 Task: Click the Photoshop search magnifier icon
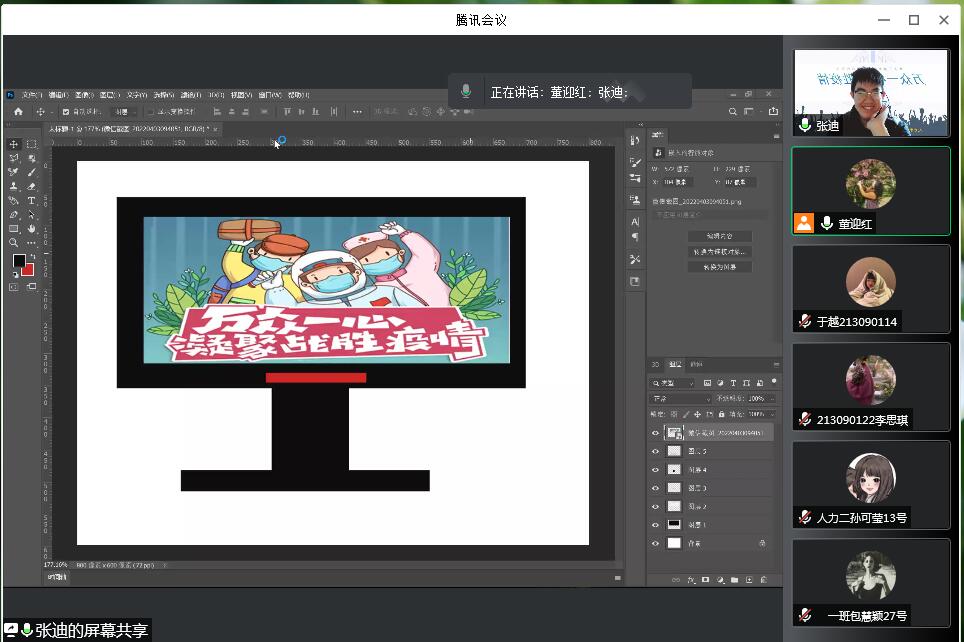pyautogui.click(x=732, y=111)
